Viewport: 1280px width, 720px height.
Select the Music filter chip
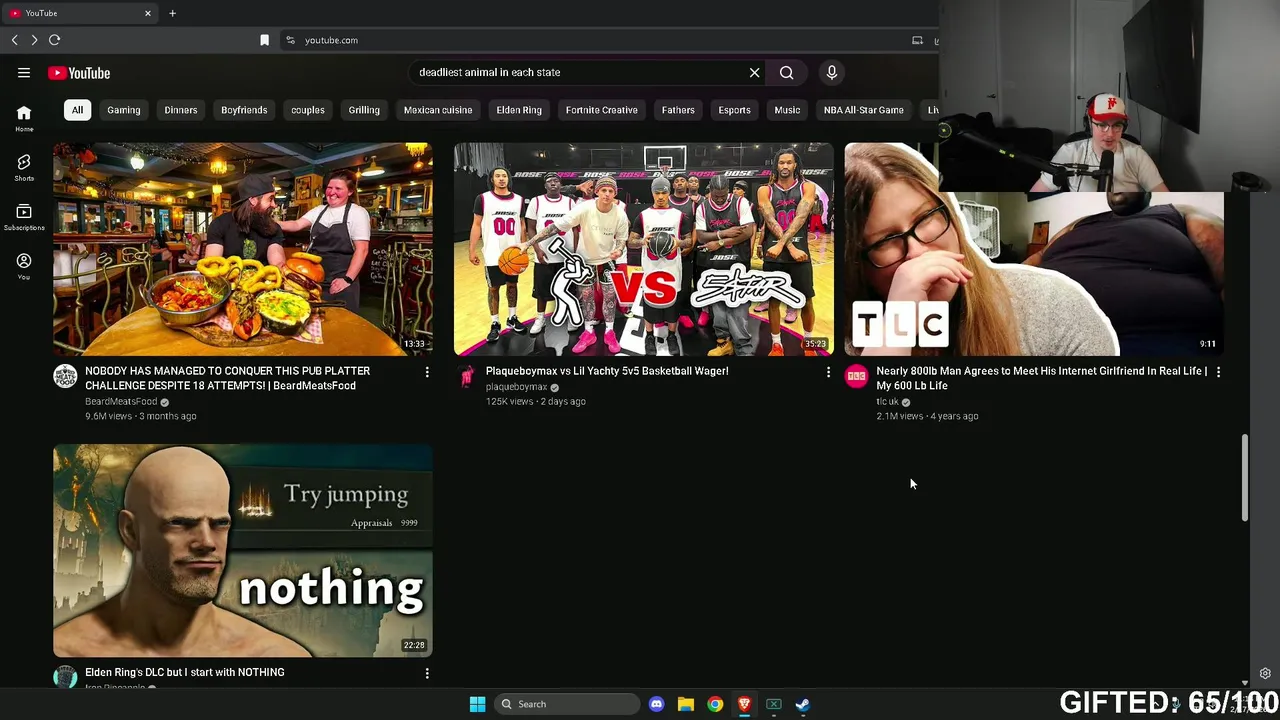pos(787,110)
